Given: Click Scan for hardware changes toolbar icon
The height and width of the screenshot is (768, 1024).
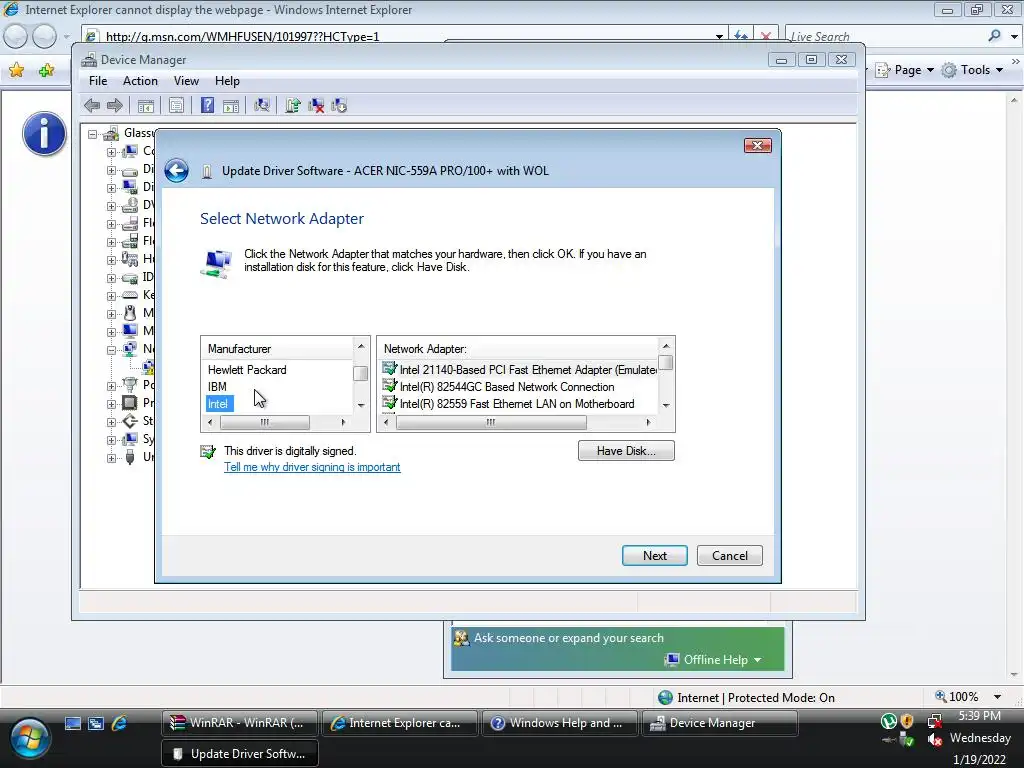Looking at the screenshot, I should (x=262, y=105).
